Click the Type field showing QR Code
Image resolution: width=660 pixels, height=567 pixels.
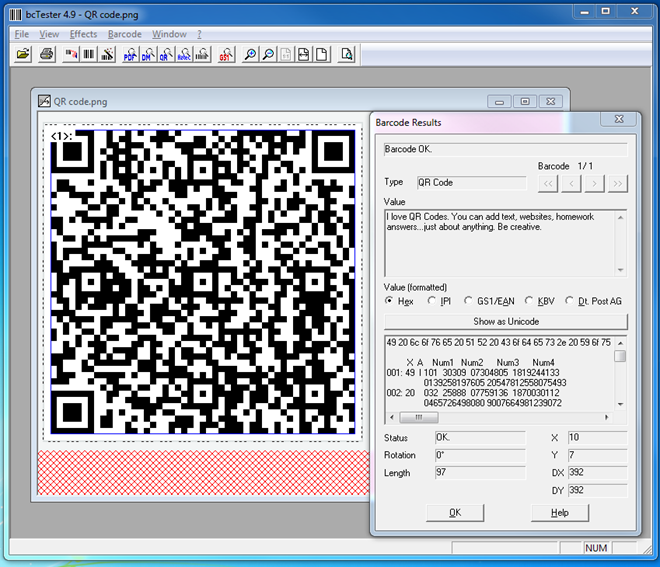[471, 183]
